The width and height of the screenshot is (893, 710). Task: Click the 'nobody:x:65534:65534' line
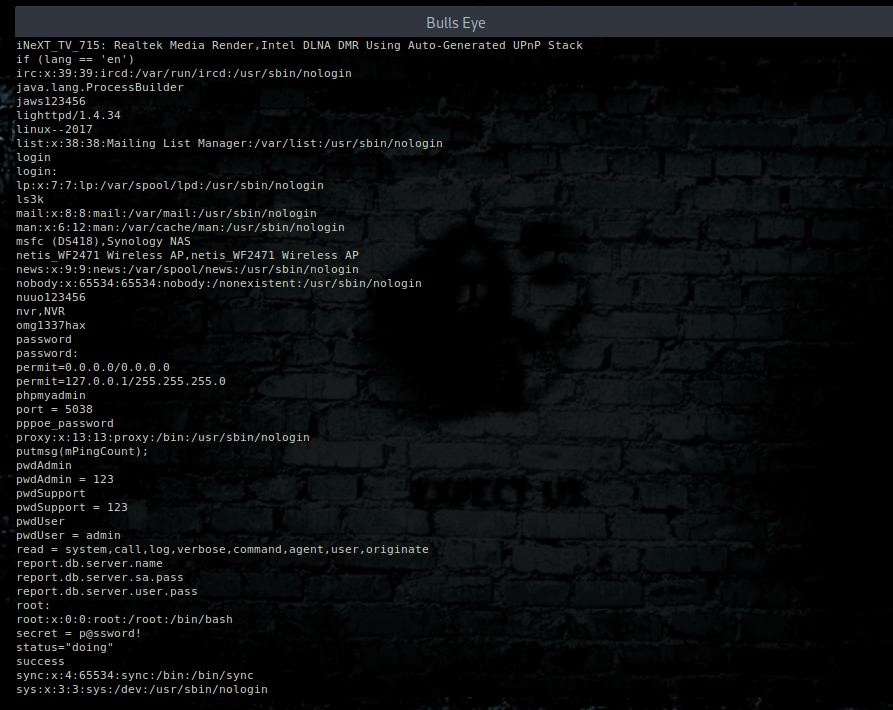219,284
